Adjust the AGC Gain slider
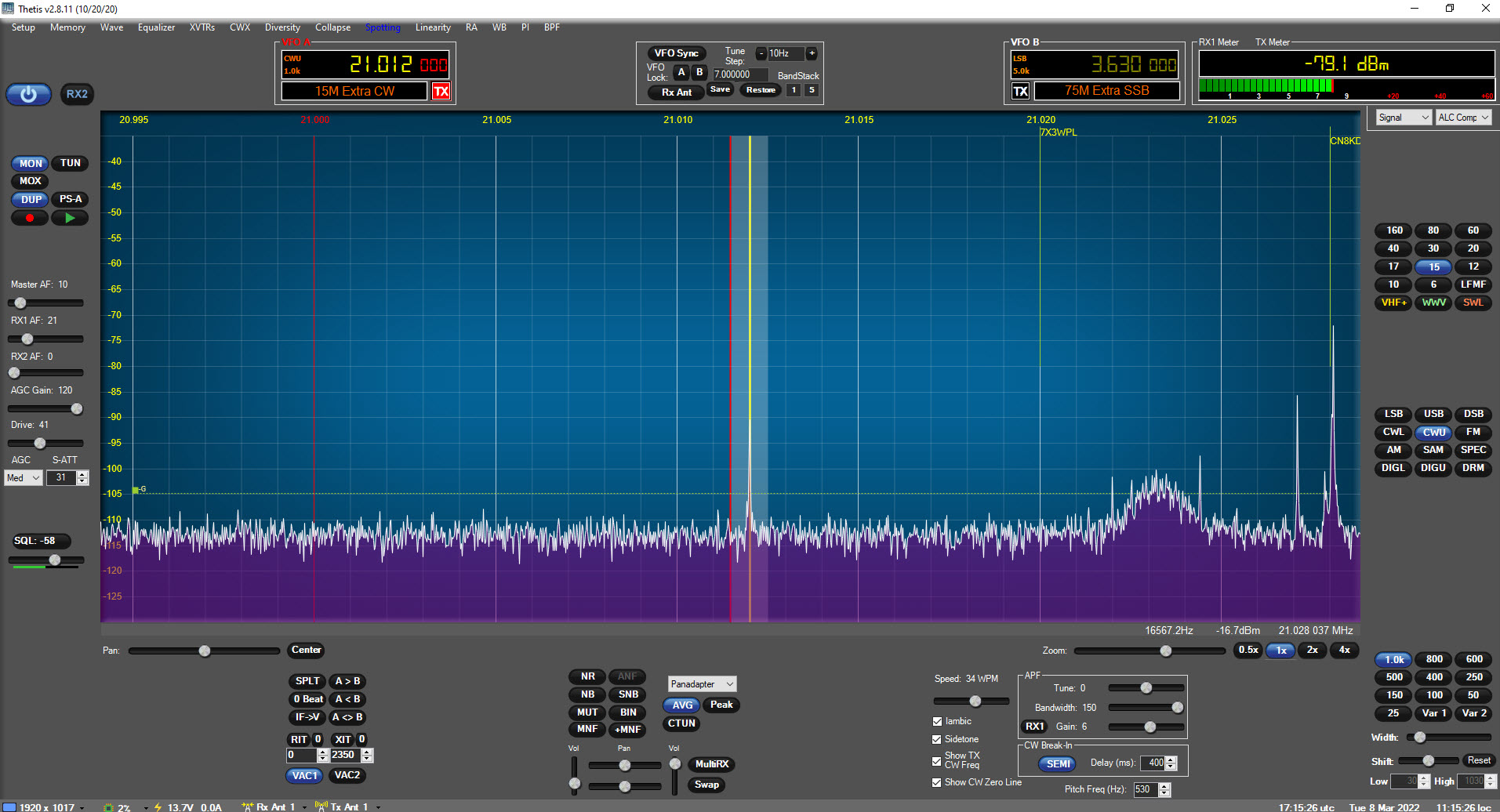This screenshot has width=1500, height=812. point(77,408)
